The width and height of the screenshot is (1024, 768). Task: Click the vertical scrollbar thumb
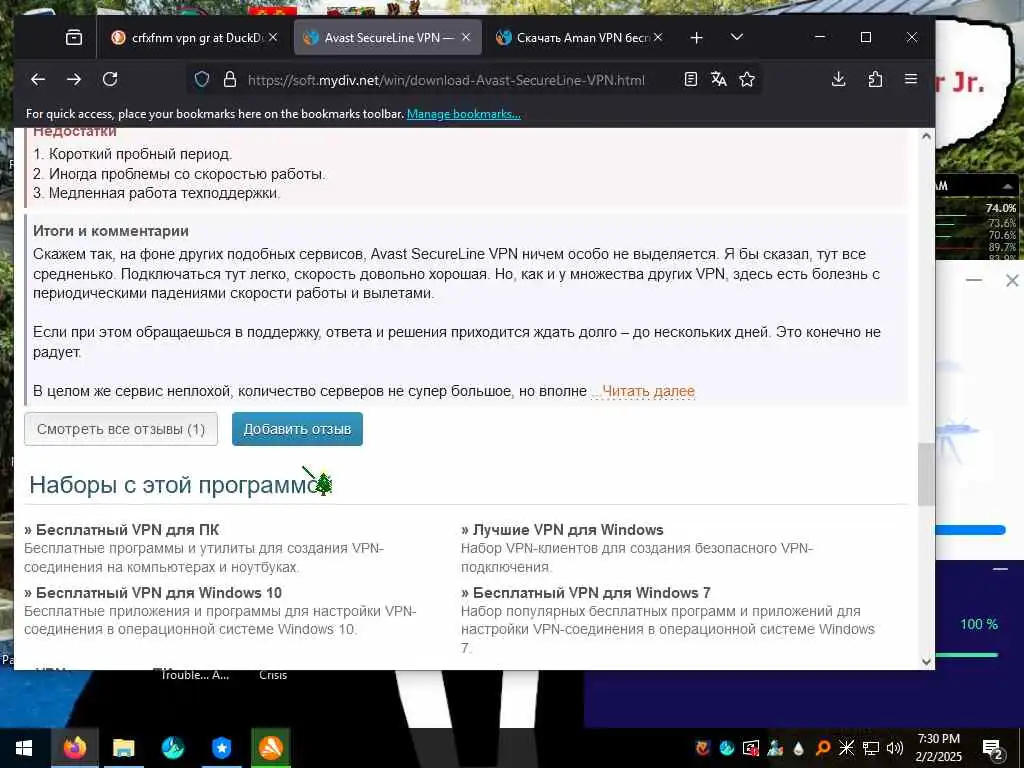click(x=926, y=474)
